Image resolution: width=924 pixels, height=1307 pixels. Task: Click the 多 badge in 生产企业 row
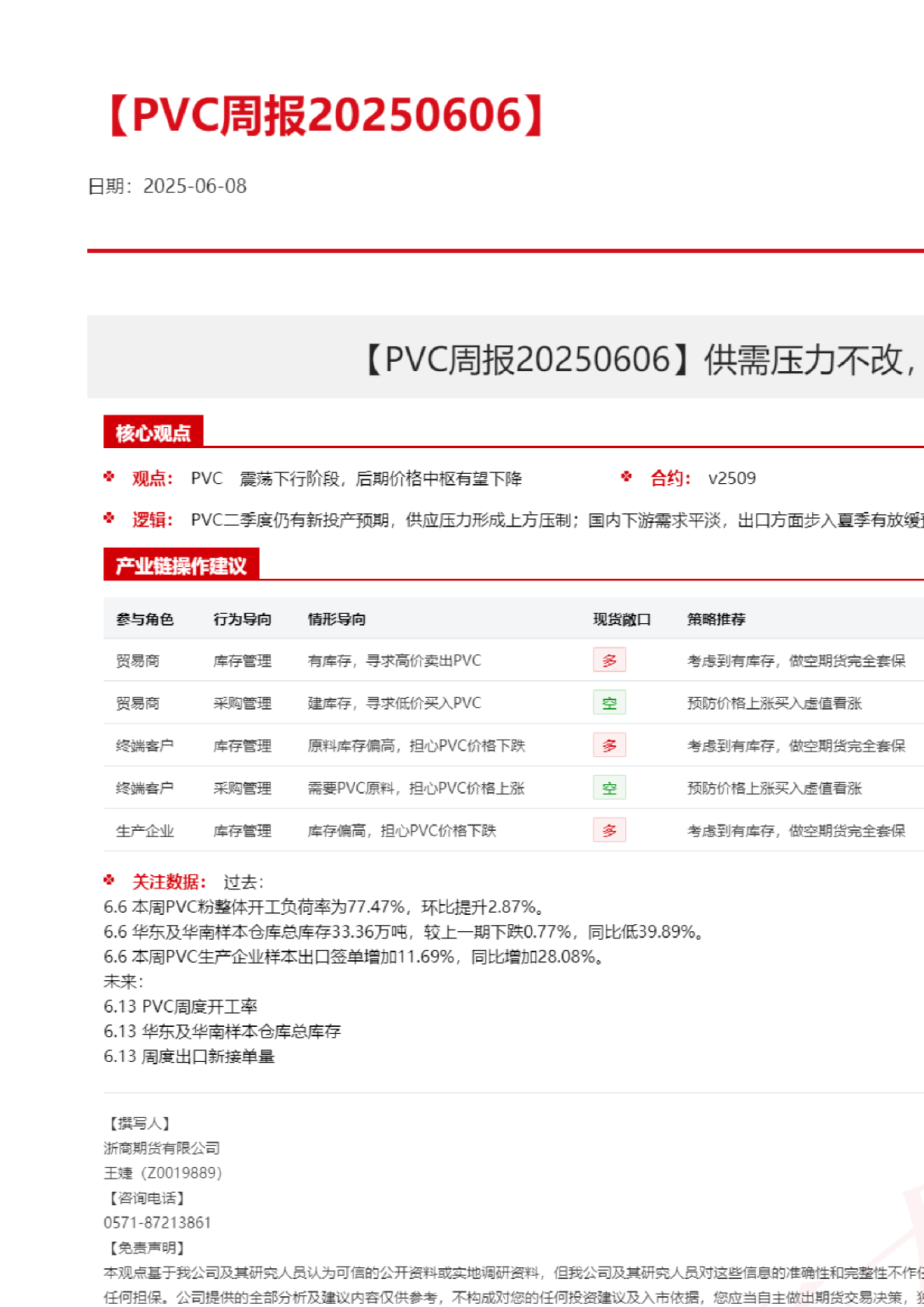[x=609, y=831]
